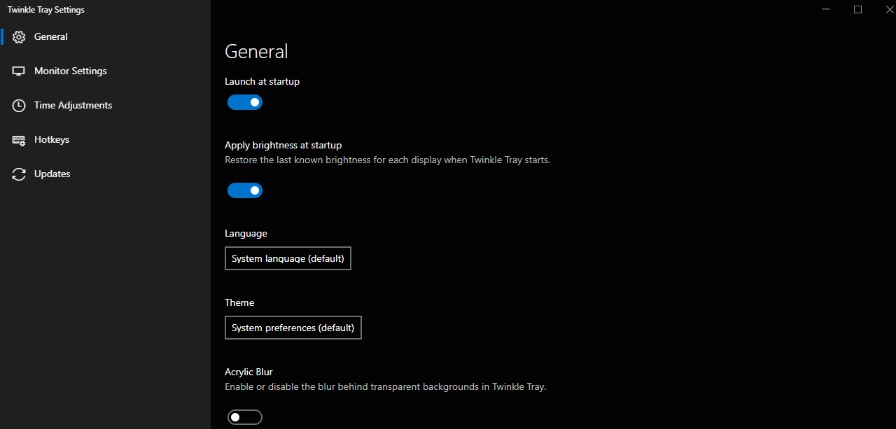
Task: Click the 'Acrylic Blur' label
Action: pyautogui.click(x=249, y=372)
